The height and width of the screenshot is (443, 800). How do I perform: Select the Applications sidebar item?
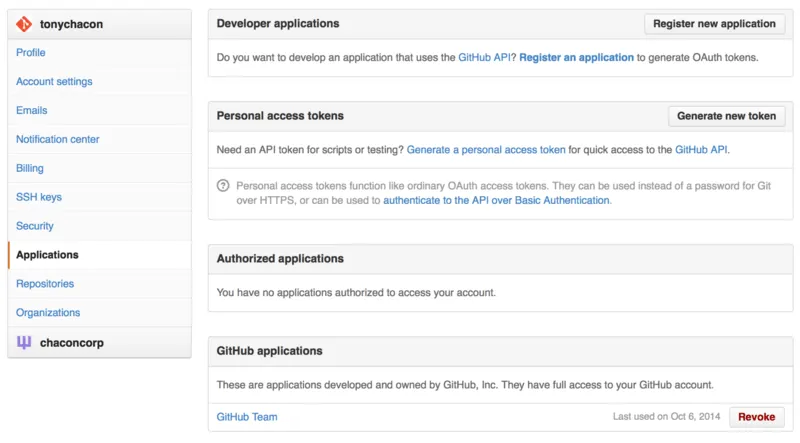[99, 255]
